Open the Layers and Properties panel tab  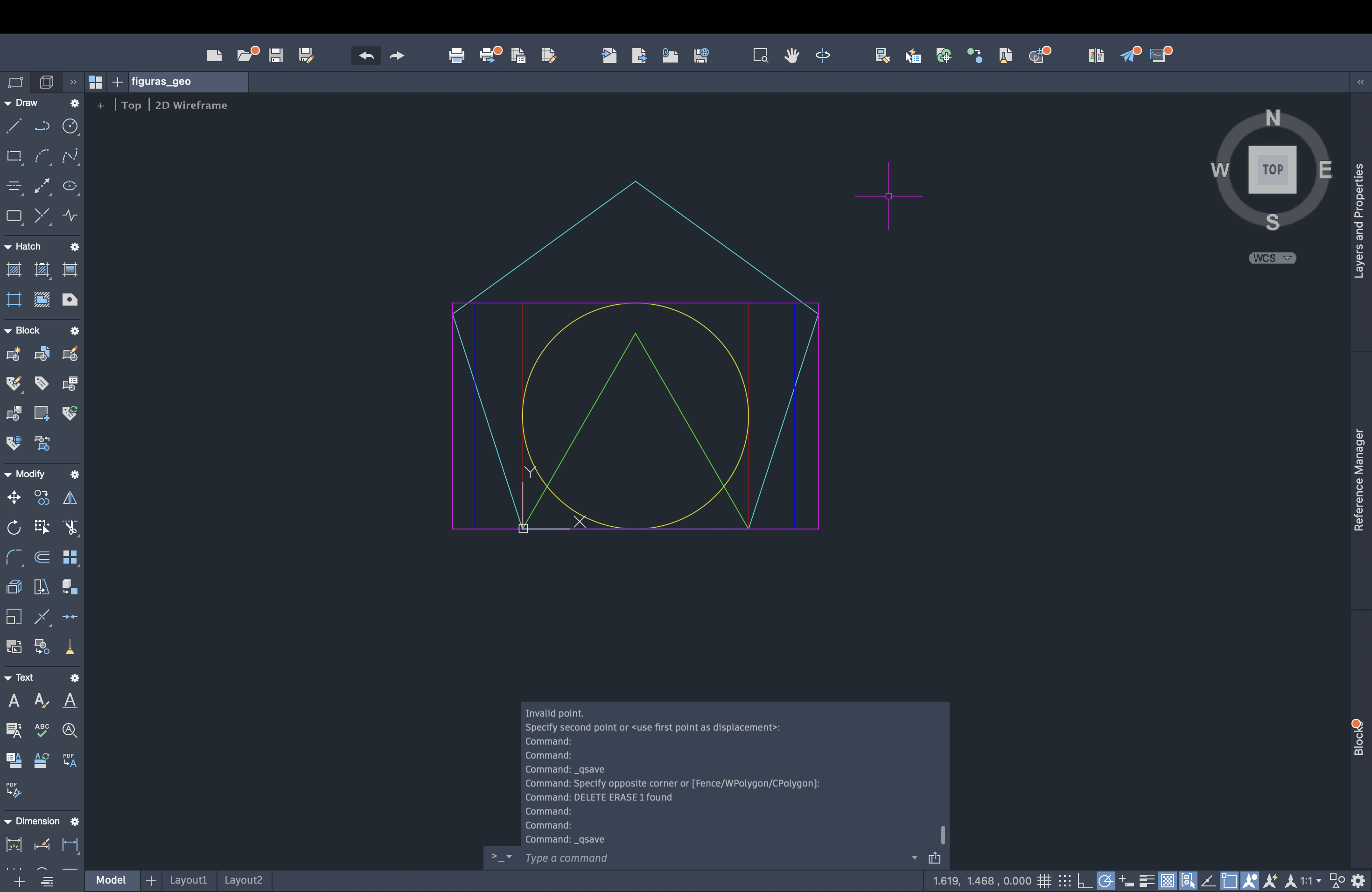(1359, 221)
